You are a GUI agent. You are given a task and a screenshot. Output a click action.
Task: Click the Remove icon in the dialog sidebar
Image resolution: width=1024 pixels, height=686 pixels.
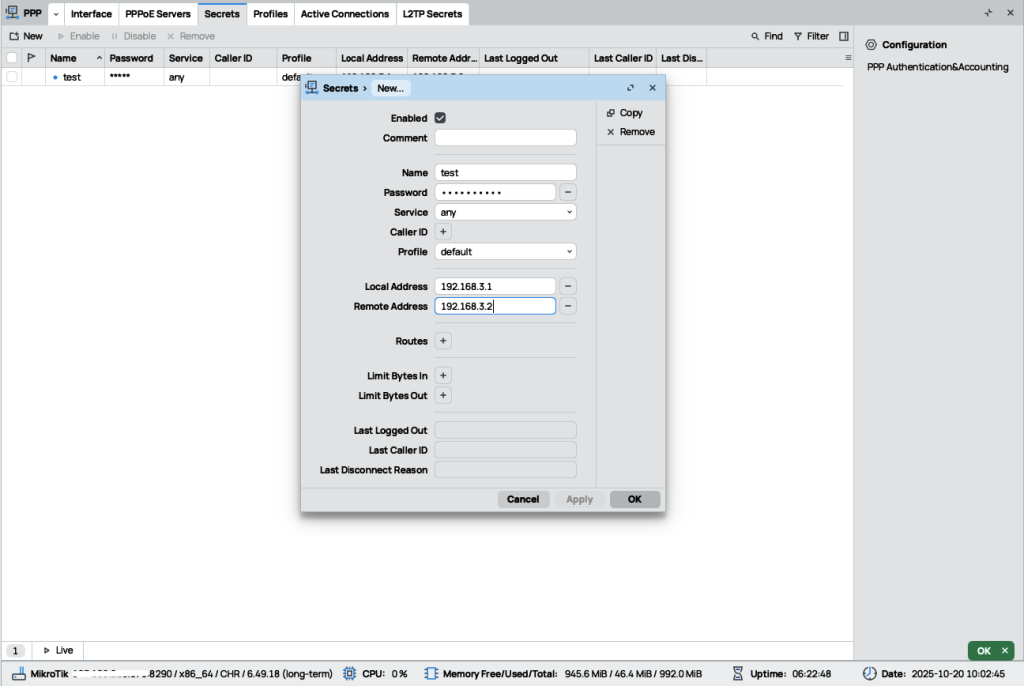(611, 132)
